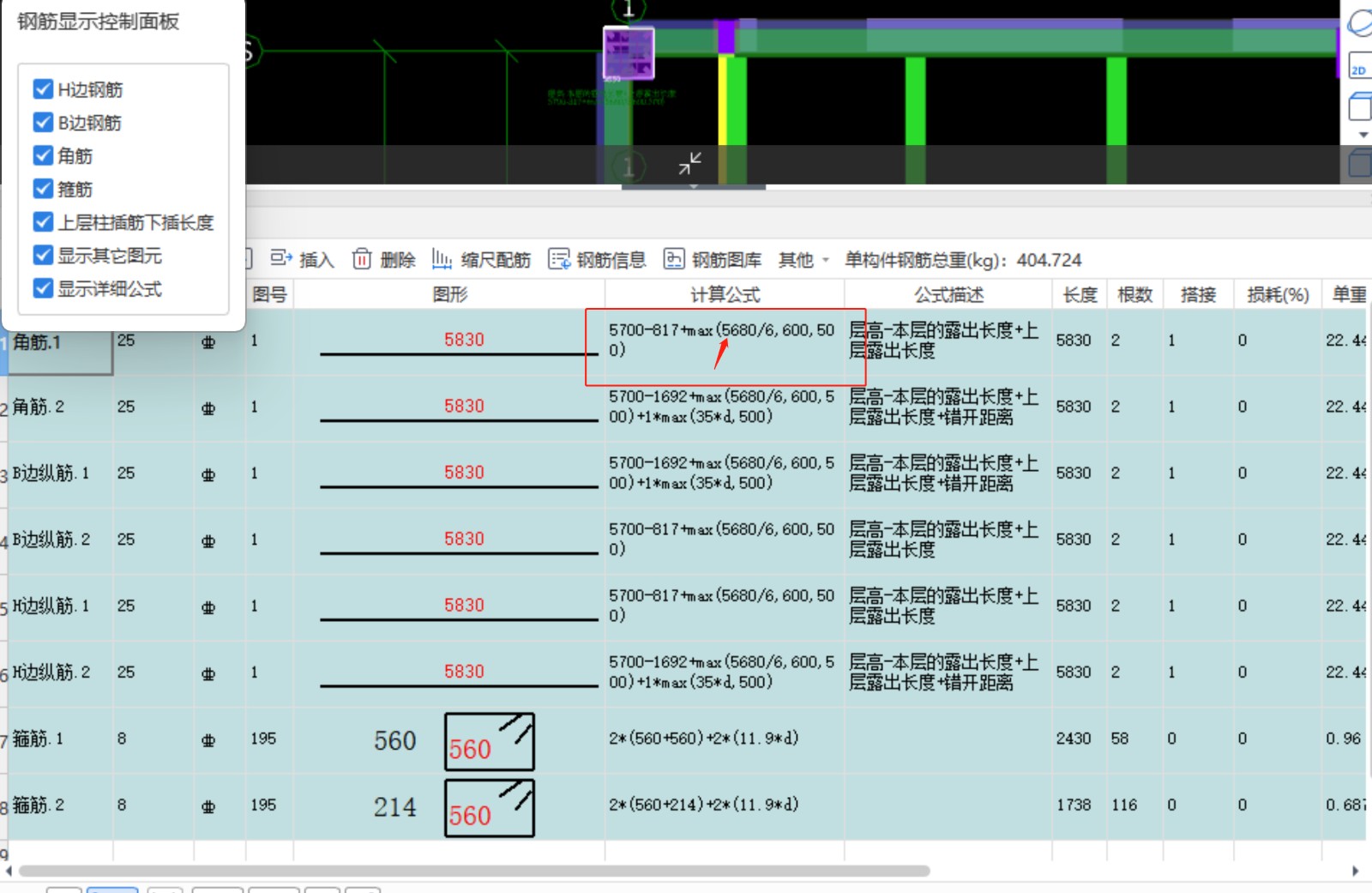Click the stirrup shape thumbnail in 箍筋.1 row
The height and width of the screenshot is (893, 1372).
coord(490,741)
